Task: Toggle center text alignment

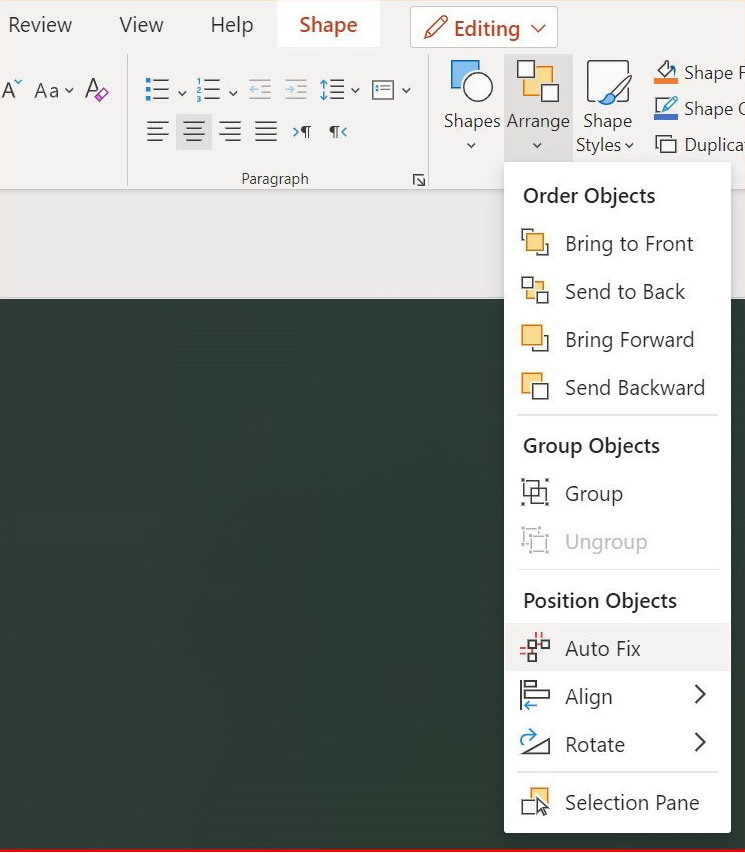Action: [x=194, y=132]
